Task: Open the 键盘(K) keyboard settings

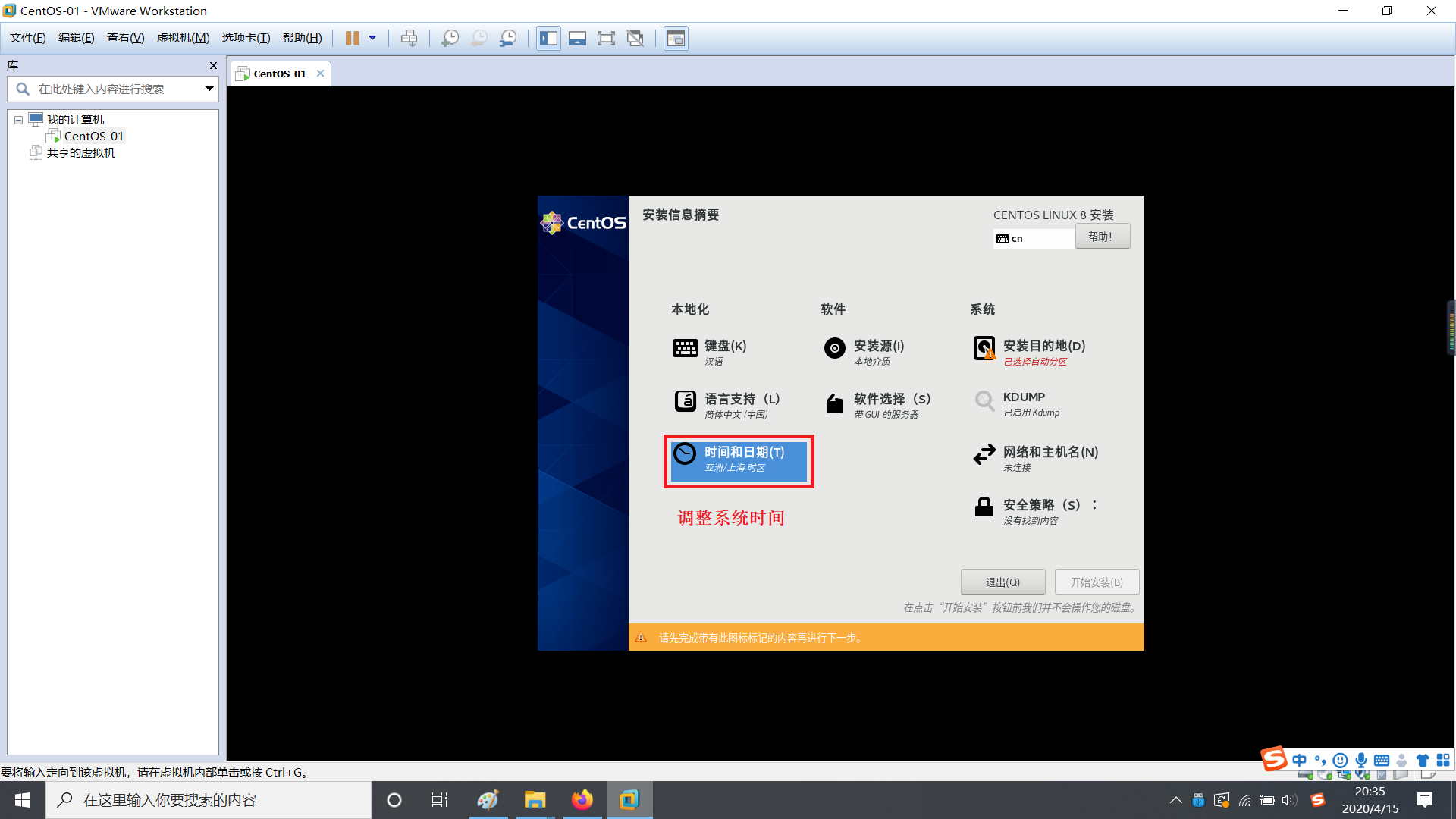Action: (x=711, y=352)
